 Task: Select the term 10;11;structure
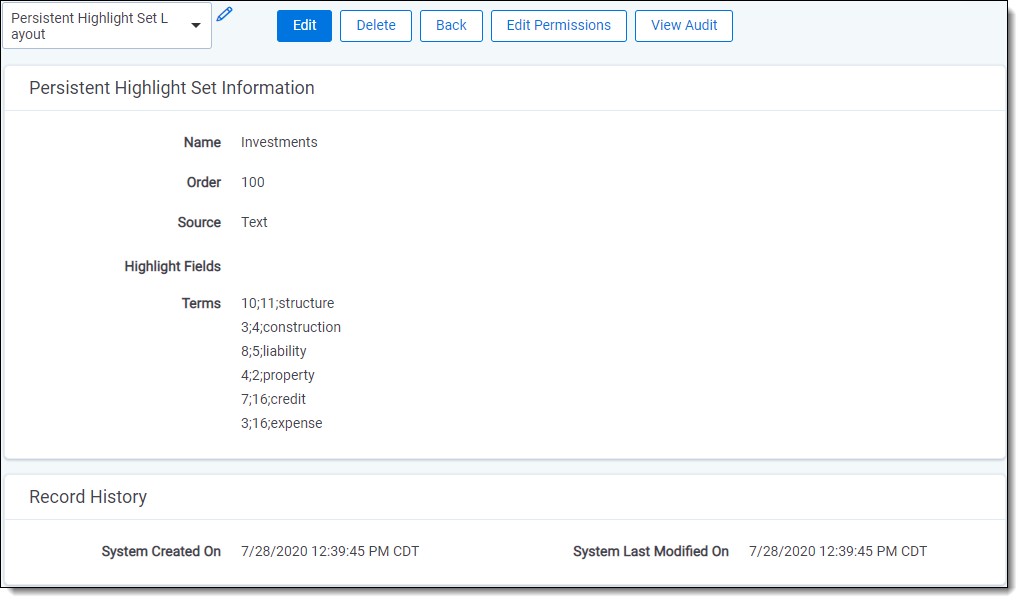click(287, 303)
